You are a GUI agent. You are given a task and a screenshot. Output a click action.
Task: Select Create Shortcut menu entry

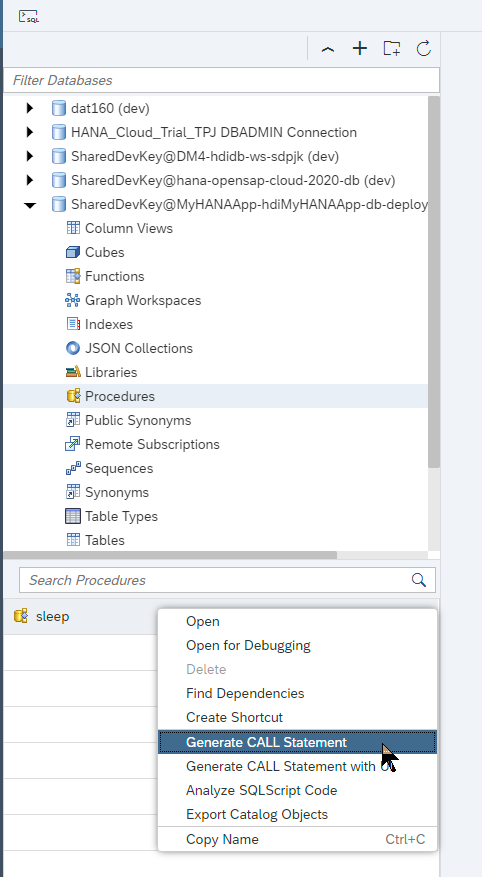(297, 718)
